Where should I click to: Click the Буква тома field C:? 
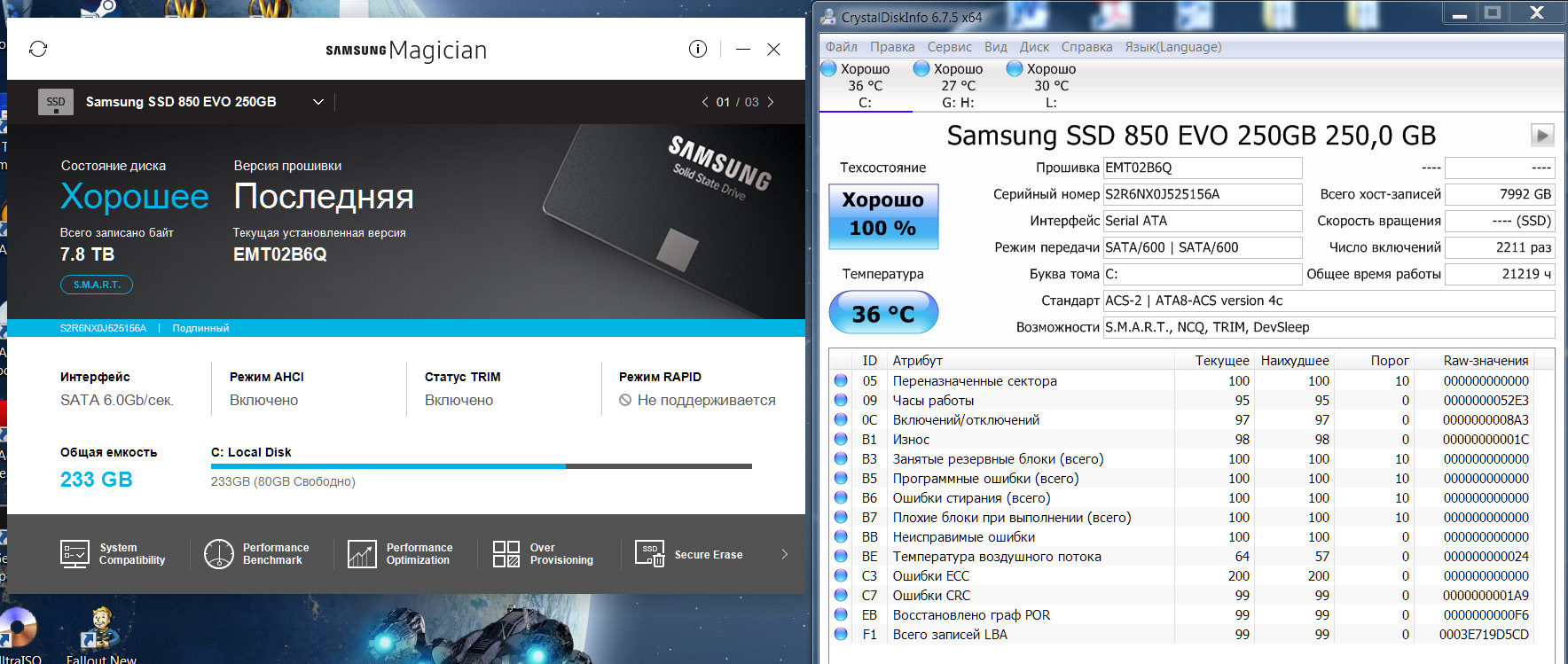tap(1203, 274)
